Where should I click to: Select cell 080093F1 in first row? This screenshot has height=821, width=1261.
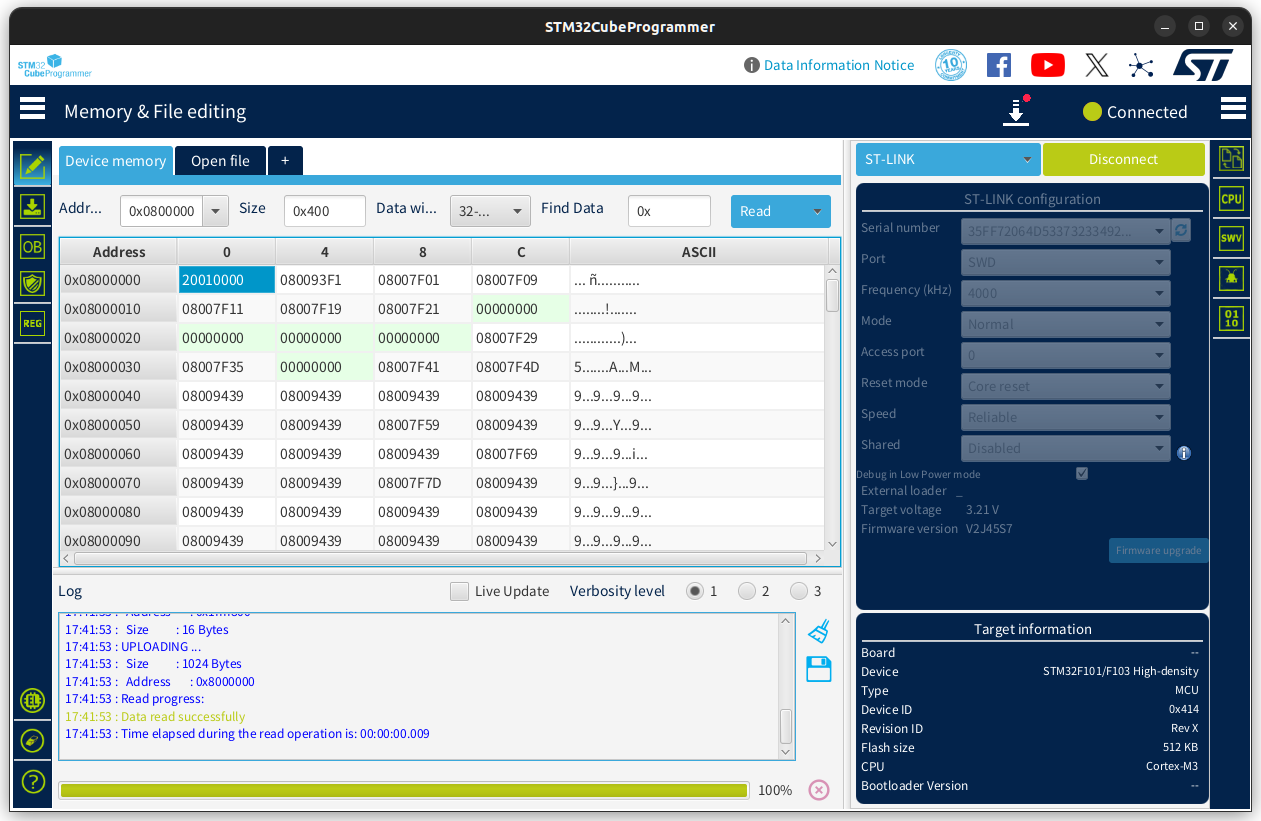tap(324, 280)
